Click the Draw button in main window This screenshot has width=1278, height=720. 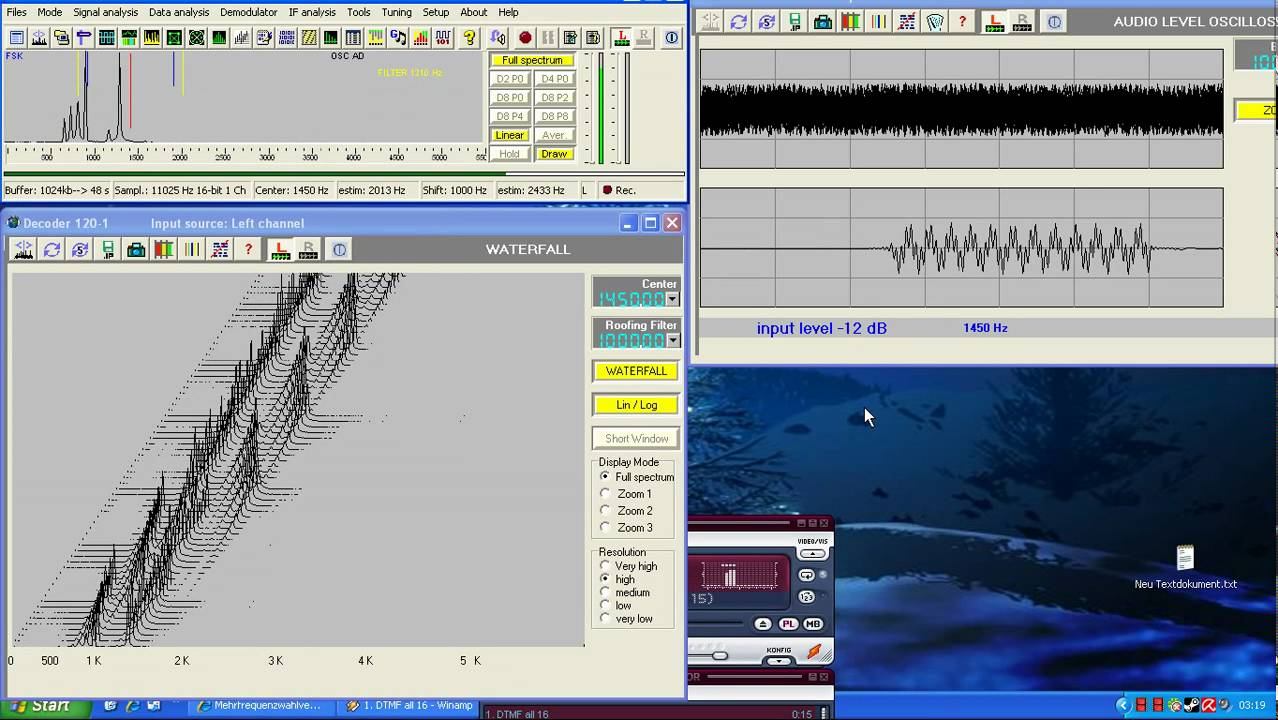point(554,154)
